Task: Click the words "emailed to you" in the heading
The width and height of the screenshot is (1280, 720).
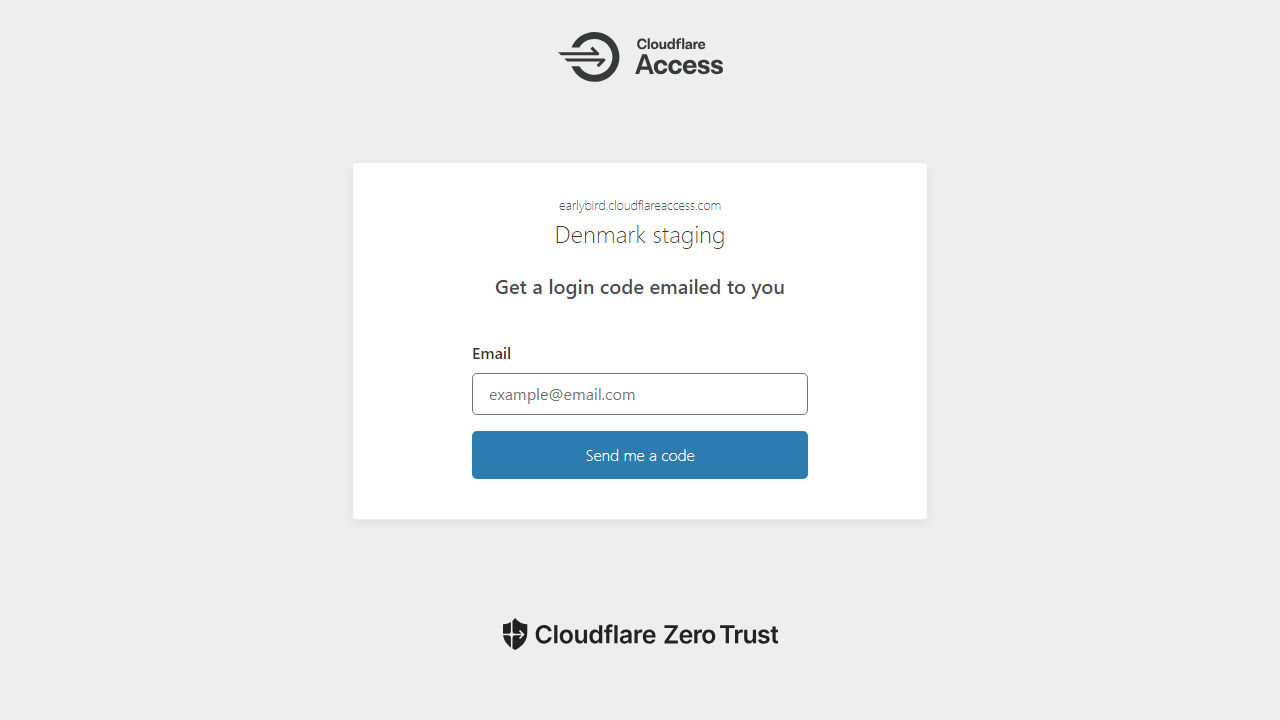Action: point(717,288)
